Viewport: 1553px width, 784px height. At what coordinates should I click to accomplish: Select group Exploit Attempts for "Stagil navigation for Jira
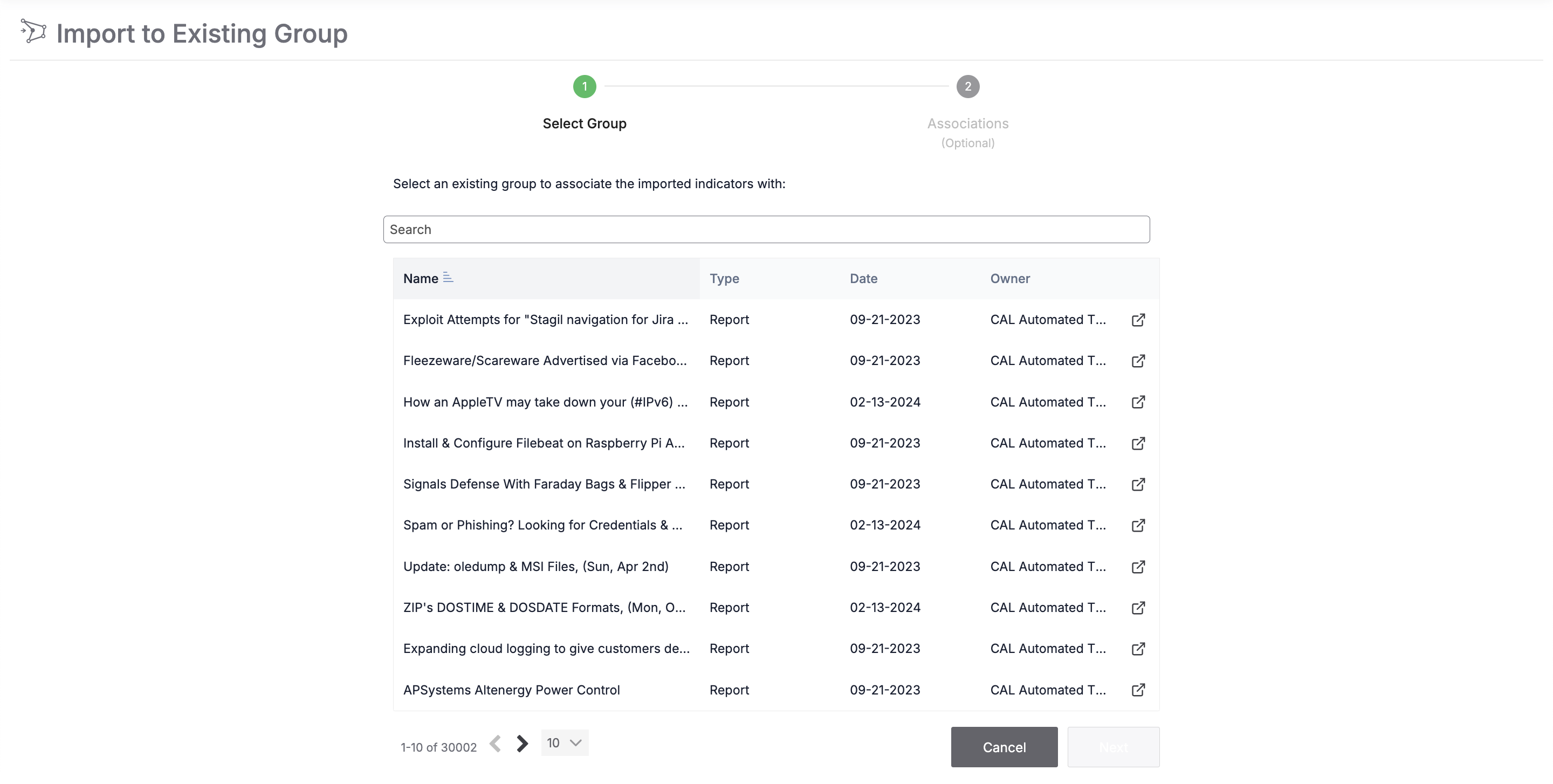click(x=546, y=320)
